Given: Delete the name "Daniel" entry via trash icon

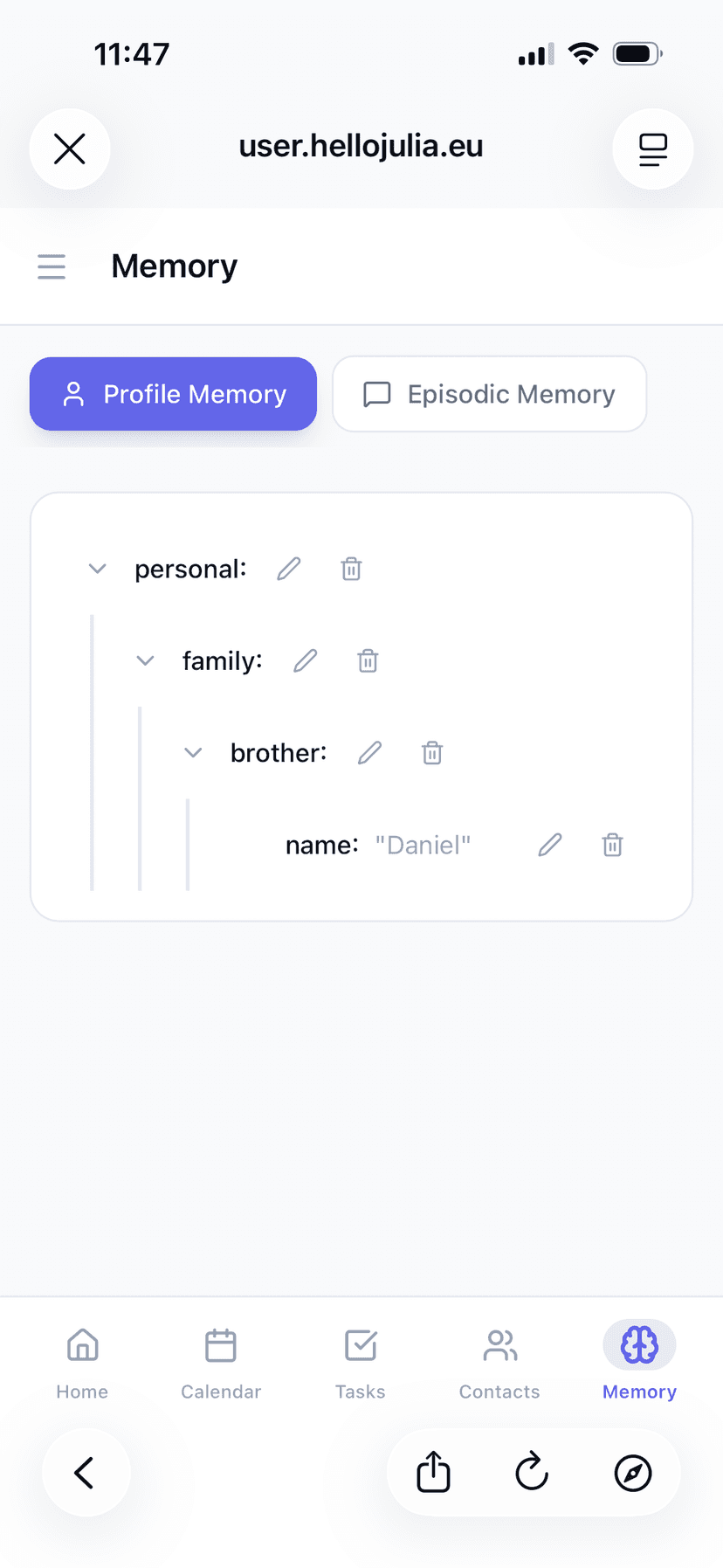Looking at the screenshot, I should 612,845.
